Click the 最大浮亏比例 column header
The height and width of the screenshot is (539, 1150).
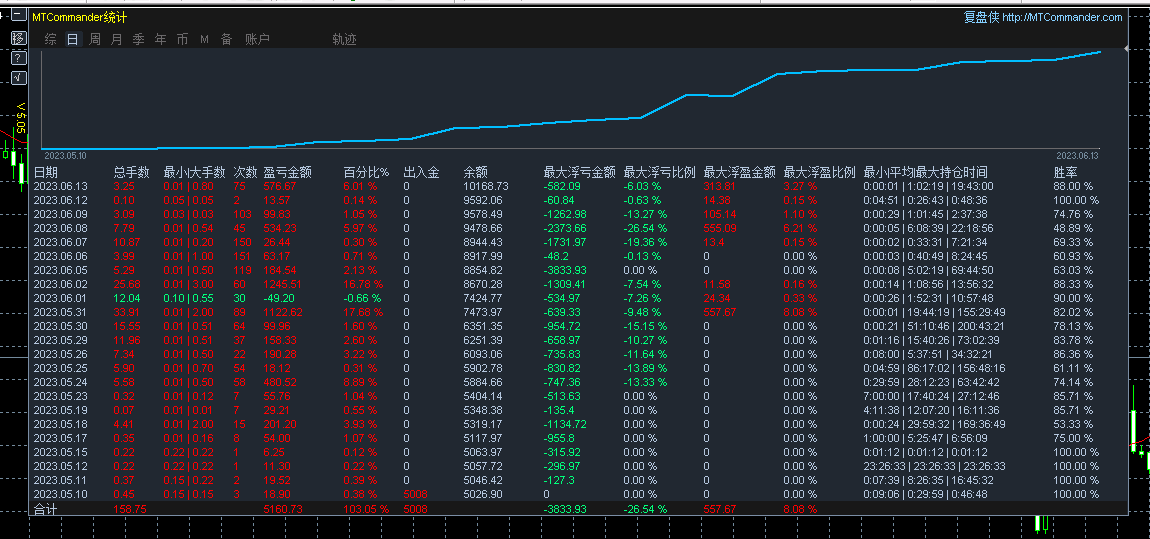[659, 172]
